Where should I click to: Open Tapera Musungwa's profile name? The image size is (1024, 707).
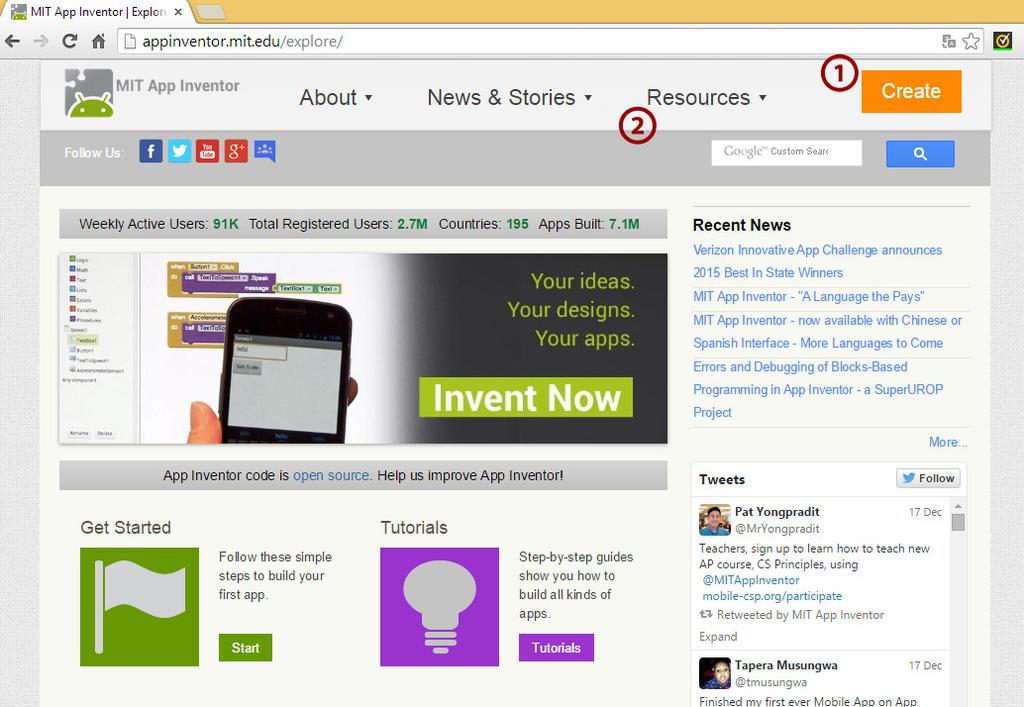(786, 665)
